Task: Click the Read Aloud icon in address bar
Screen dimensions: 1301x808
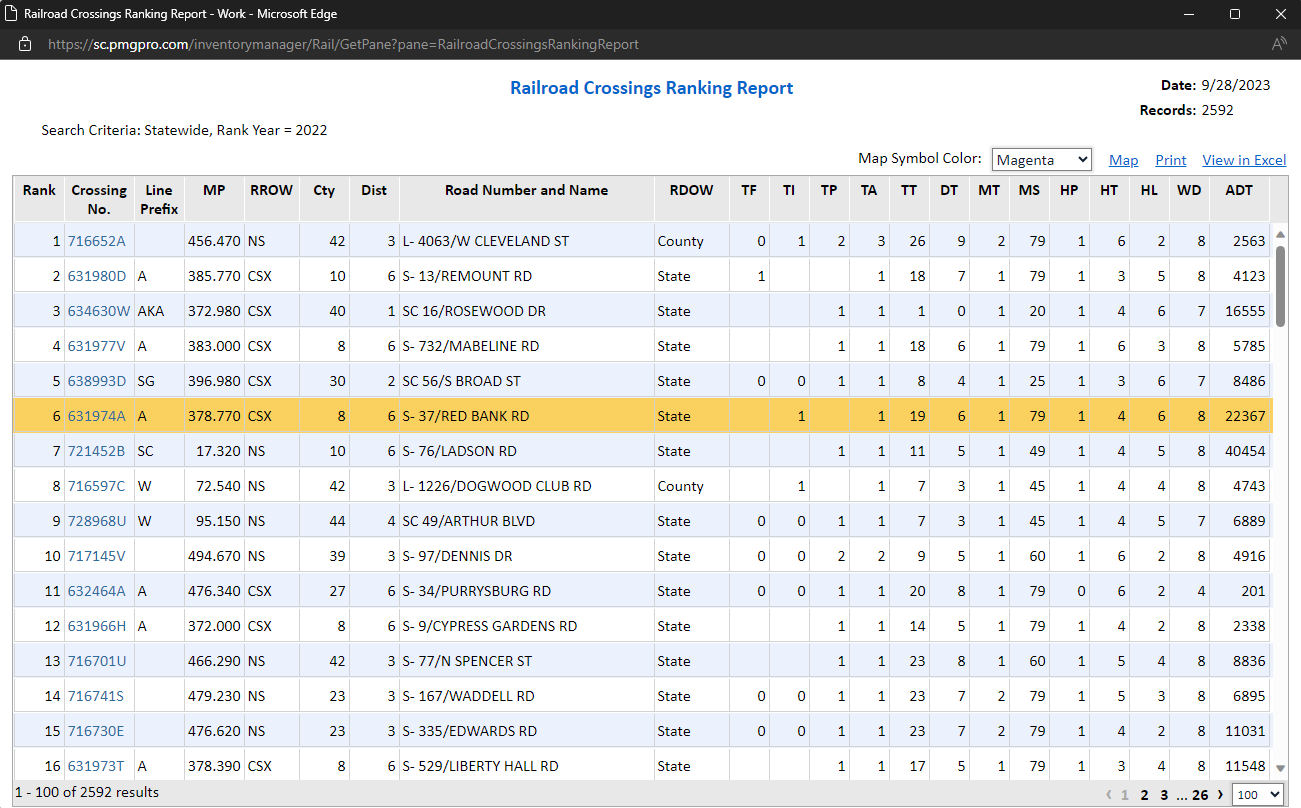Action: click(1279, 44)
